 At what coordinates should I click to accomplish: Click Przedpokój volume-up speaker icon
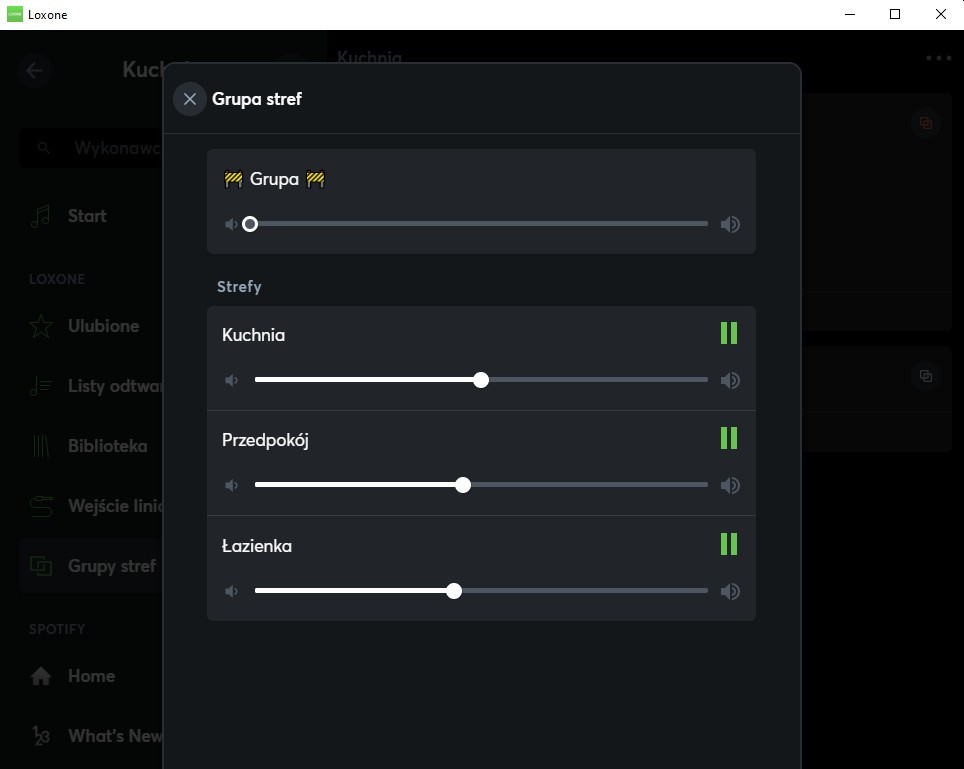point(731,485)
